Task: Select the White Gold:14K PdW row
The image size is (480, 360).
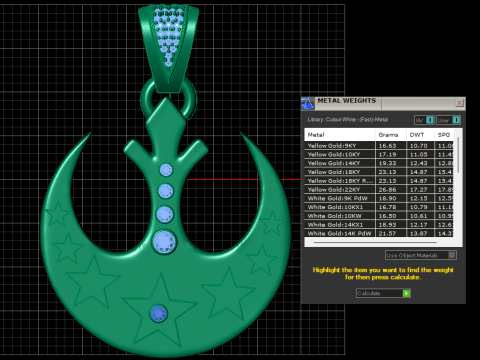Action: pyautogui.click(x=379, y=233)
